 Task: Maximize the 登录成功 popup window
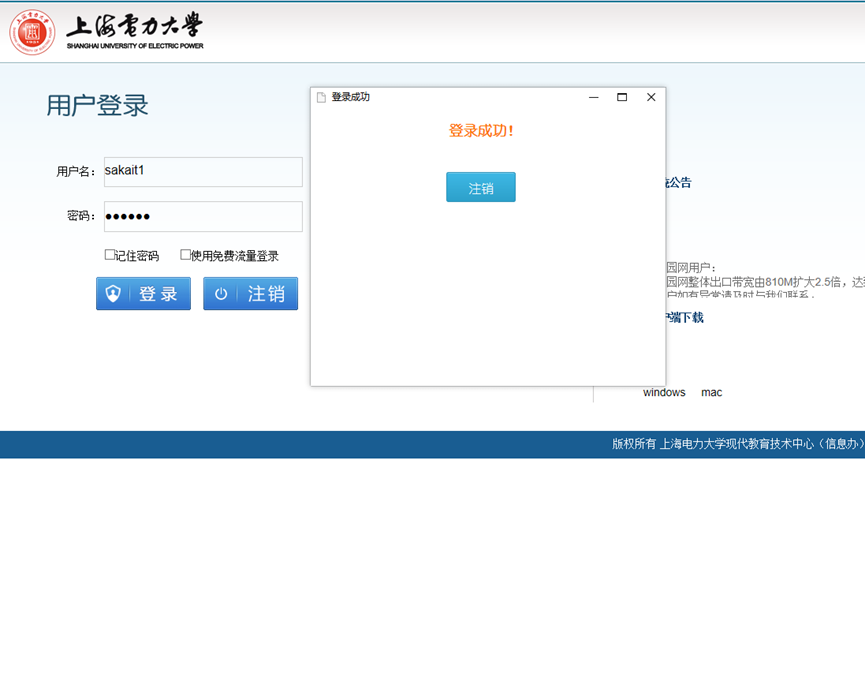click(x=622, y=97)
